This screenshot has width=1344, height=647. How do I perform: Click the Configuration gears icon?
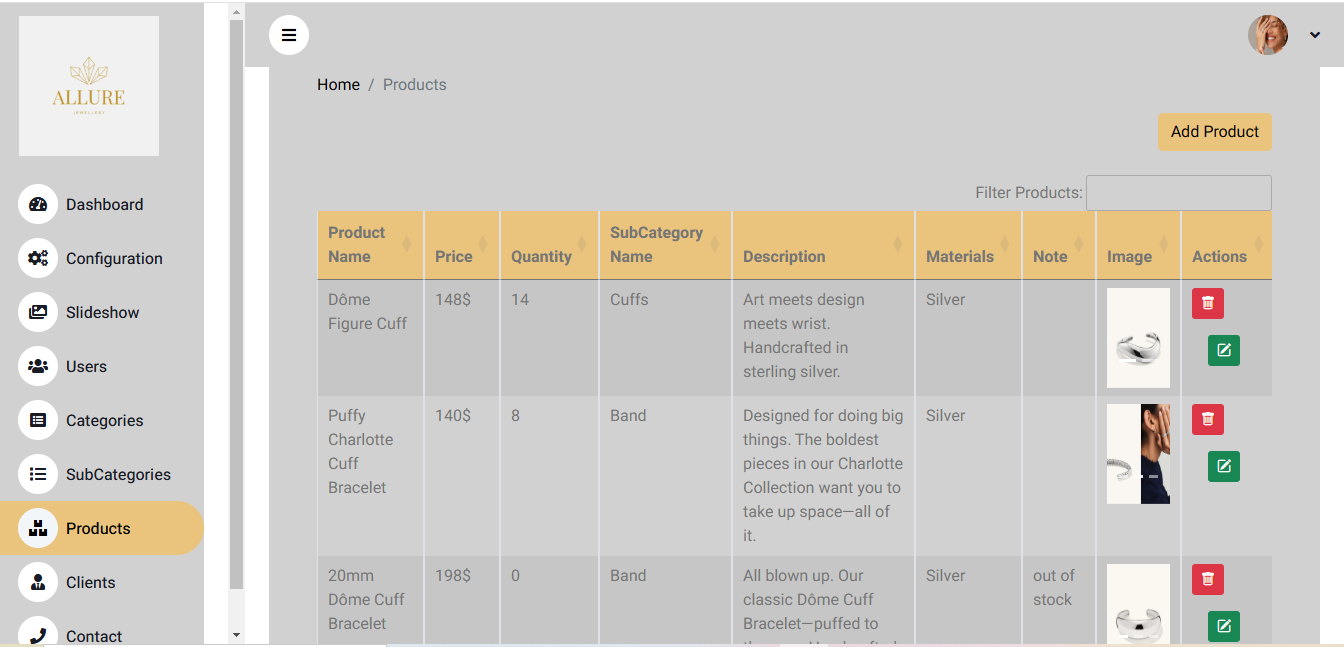38,258
